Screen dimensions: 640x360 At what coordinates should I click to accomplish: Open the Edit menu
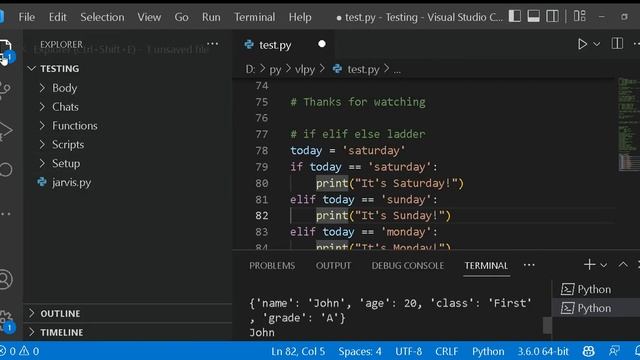(58, 17)
